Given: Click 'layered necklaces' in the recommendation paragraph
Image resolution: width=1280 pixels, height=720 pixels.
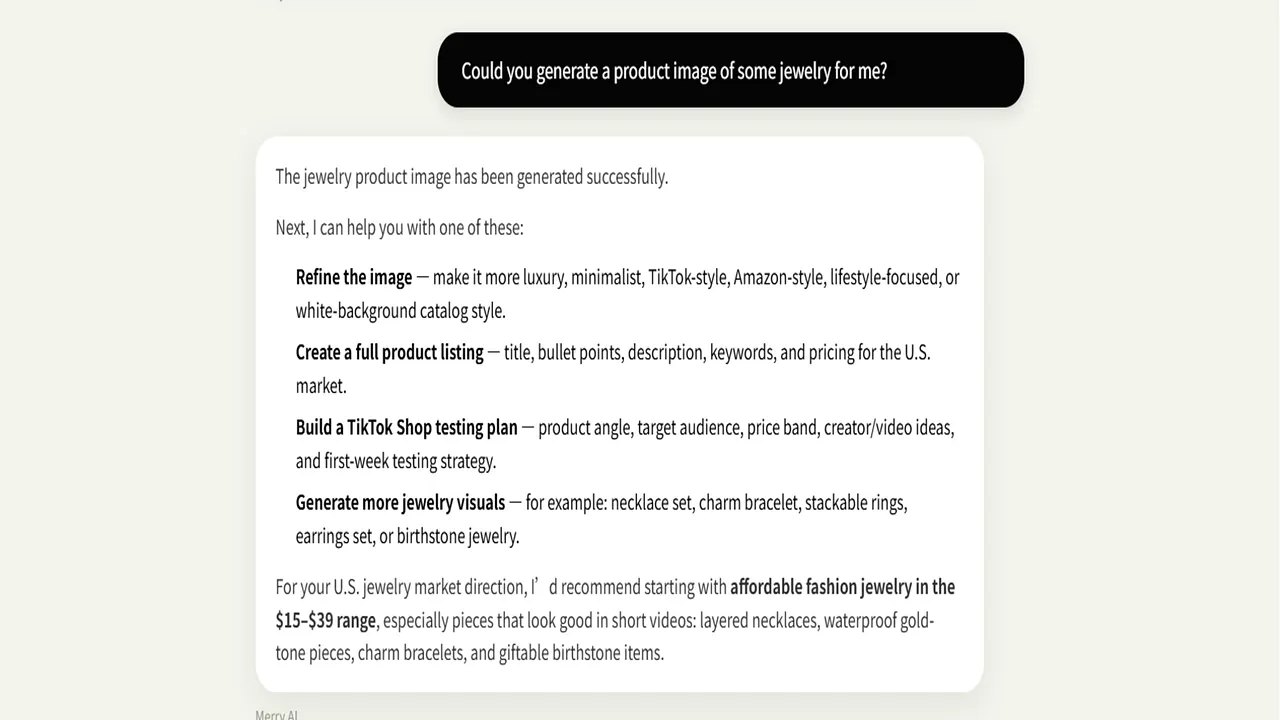Looking at the screenshot, I should 759,620.
